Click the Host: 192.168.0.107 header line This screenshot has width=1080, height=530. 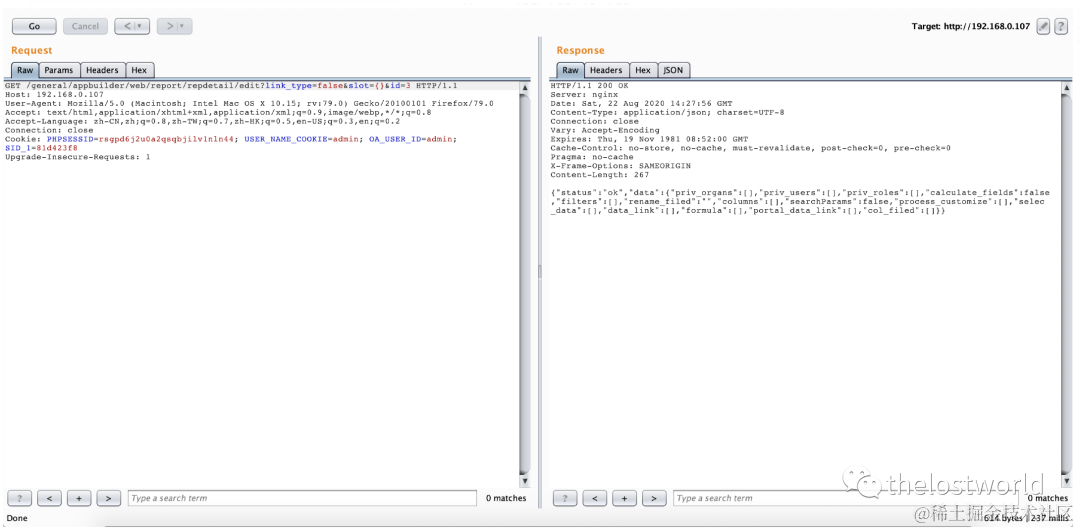(54, 94)
